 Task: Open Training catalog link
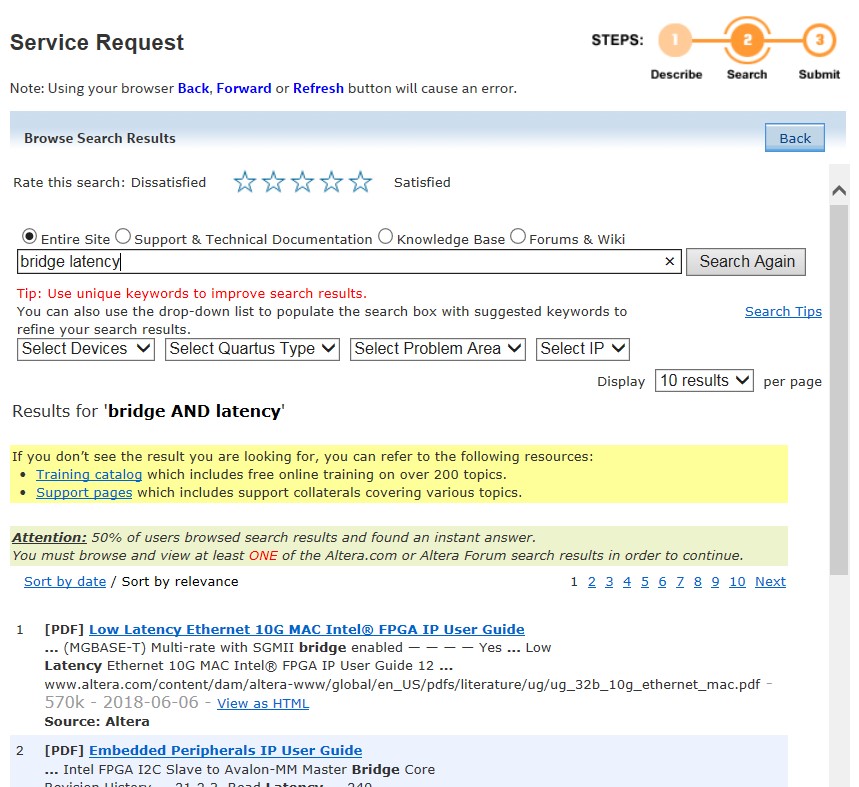tap(89, 474)
